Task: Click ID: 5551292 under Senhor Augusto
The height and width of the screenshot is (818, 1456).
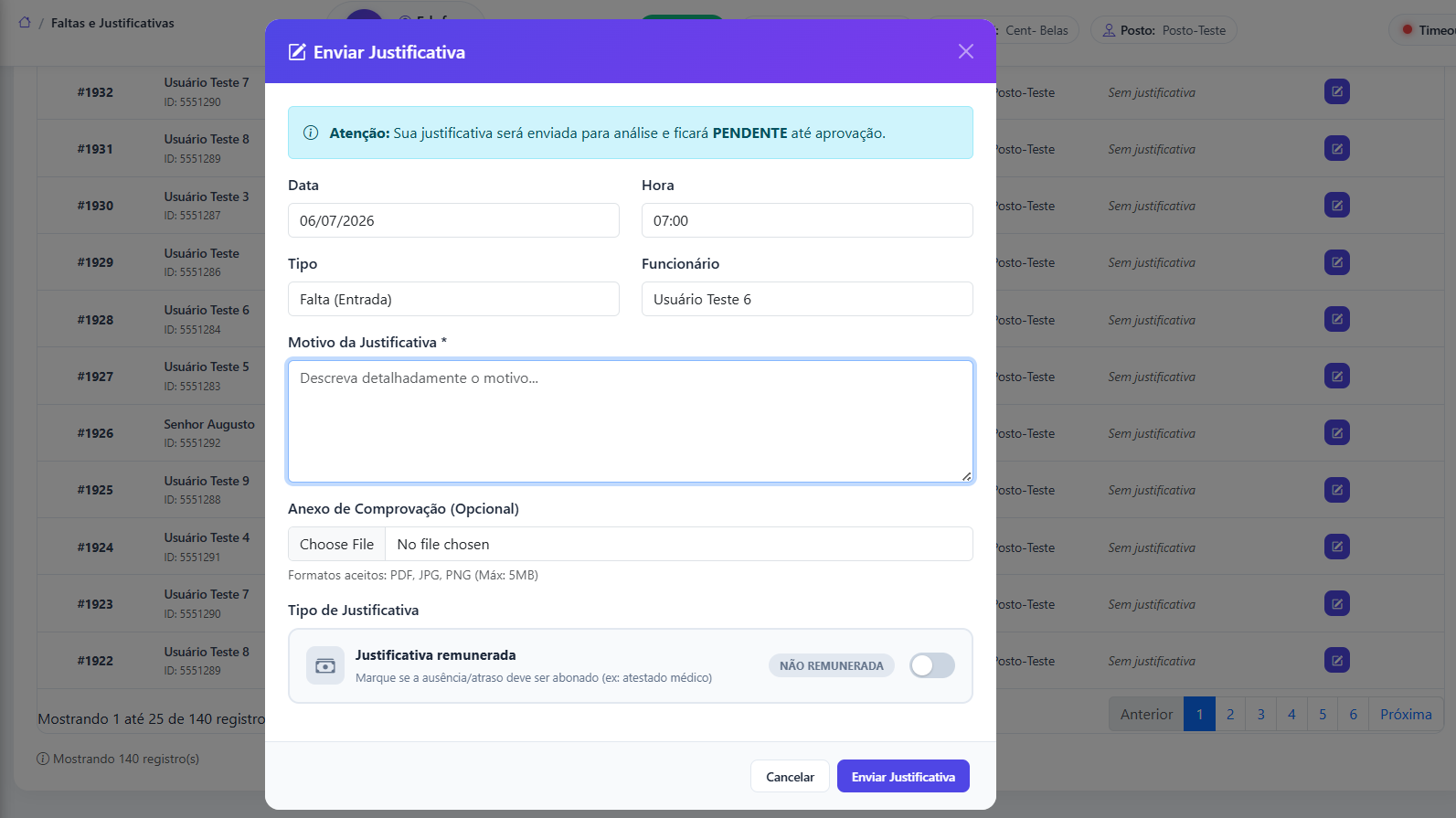Action: [x=192, y=443]
